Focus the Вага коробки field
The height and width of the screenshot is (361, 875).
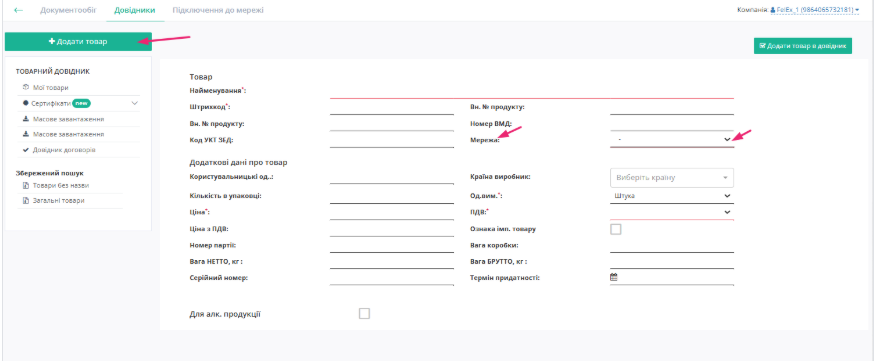[672, 246]
